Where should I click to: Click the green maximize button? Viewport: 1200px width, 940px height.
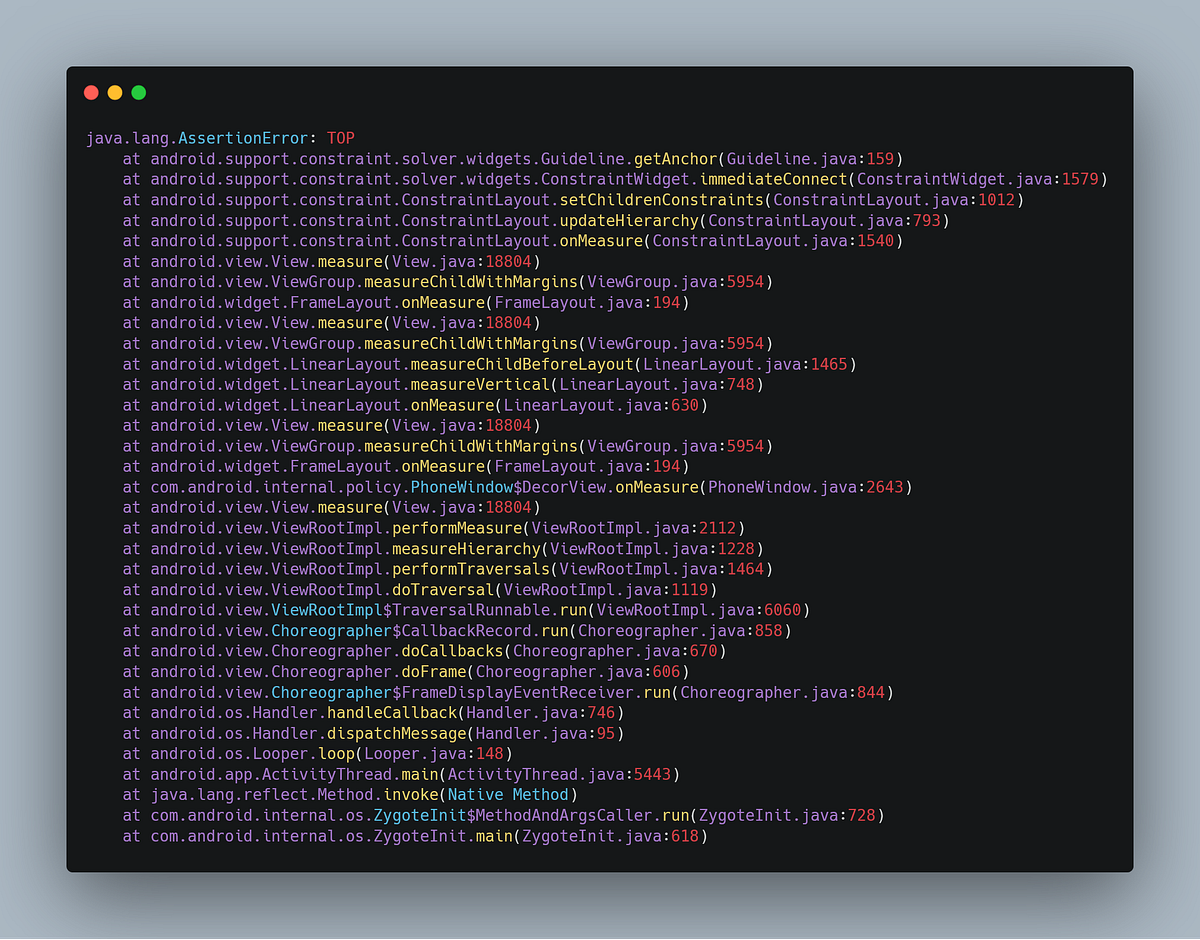(138, 92)
